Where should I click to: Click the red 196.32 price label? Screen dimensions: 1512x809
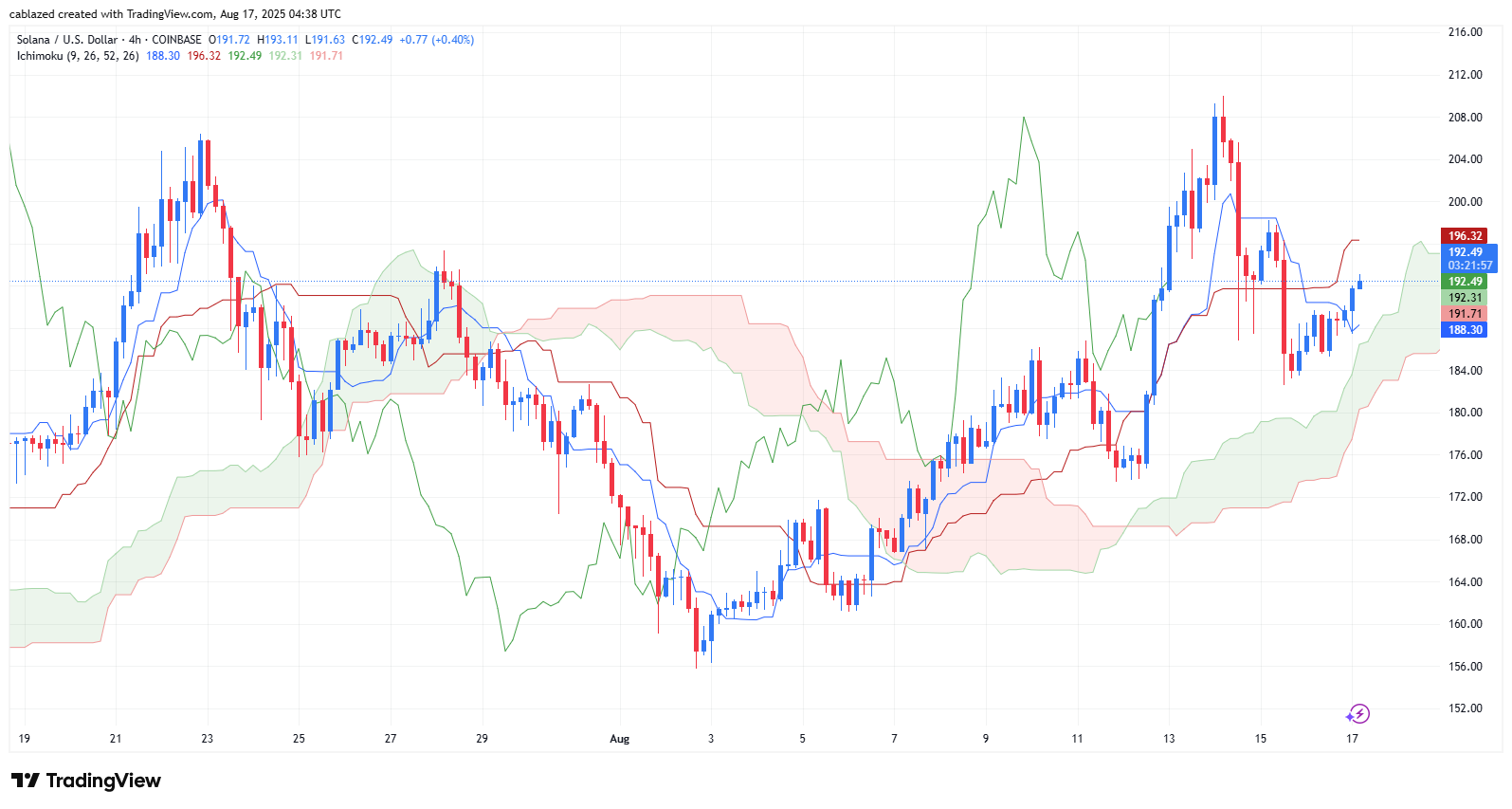pyautogui.click(x=1465, y=235)
